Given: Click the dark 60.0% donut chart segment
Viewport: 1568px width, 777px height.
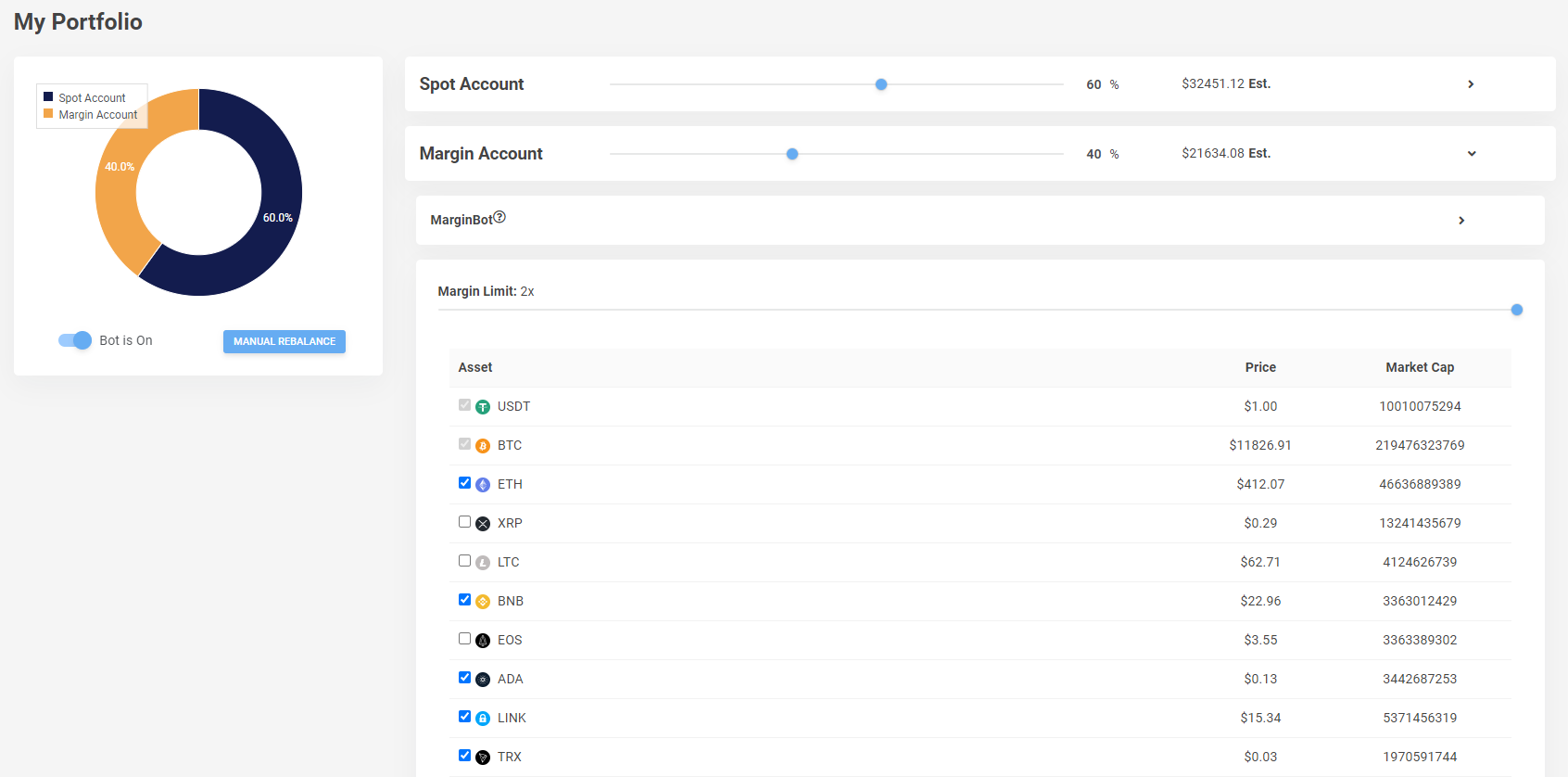Looking at the screenshot, I should coord(277,218).
